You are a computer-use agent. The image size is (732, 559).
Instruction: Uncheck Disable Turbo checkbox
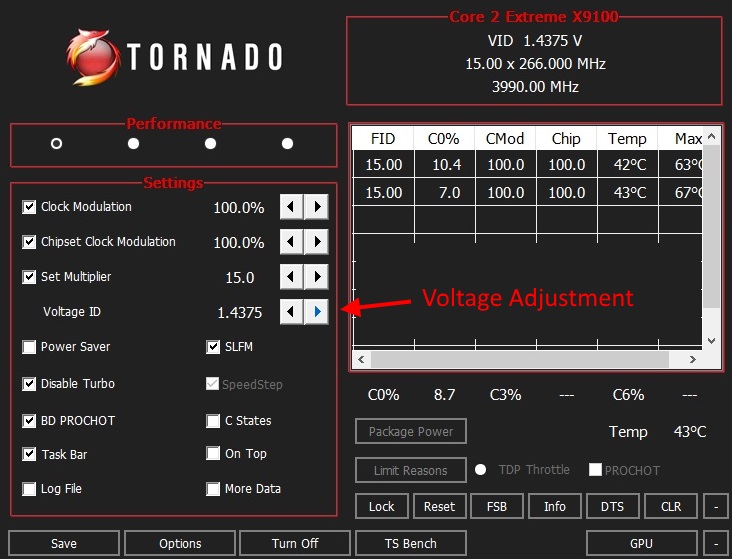pyautogui.click(x=29, y=384)
